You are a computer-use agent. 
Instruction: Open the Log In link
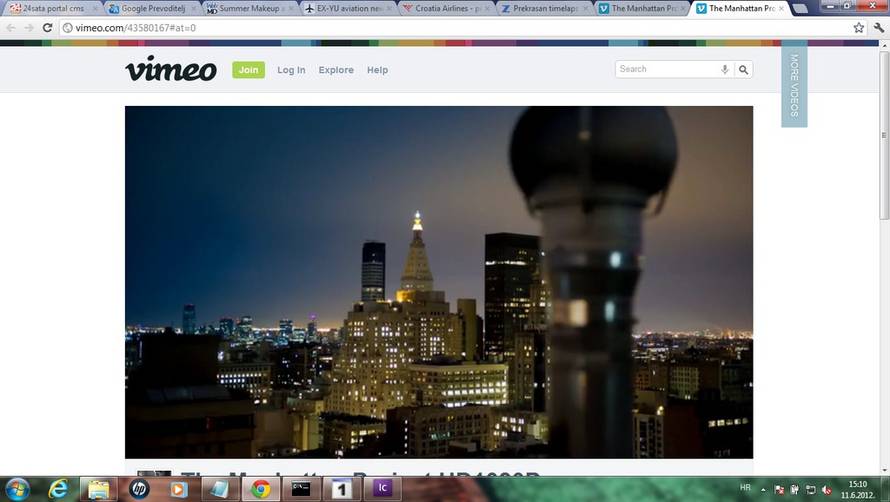coord(291,70)
